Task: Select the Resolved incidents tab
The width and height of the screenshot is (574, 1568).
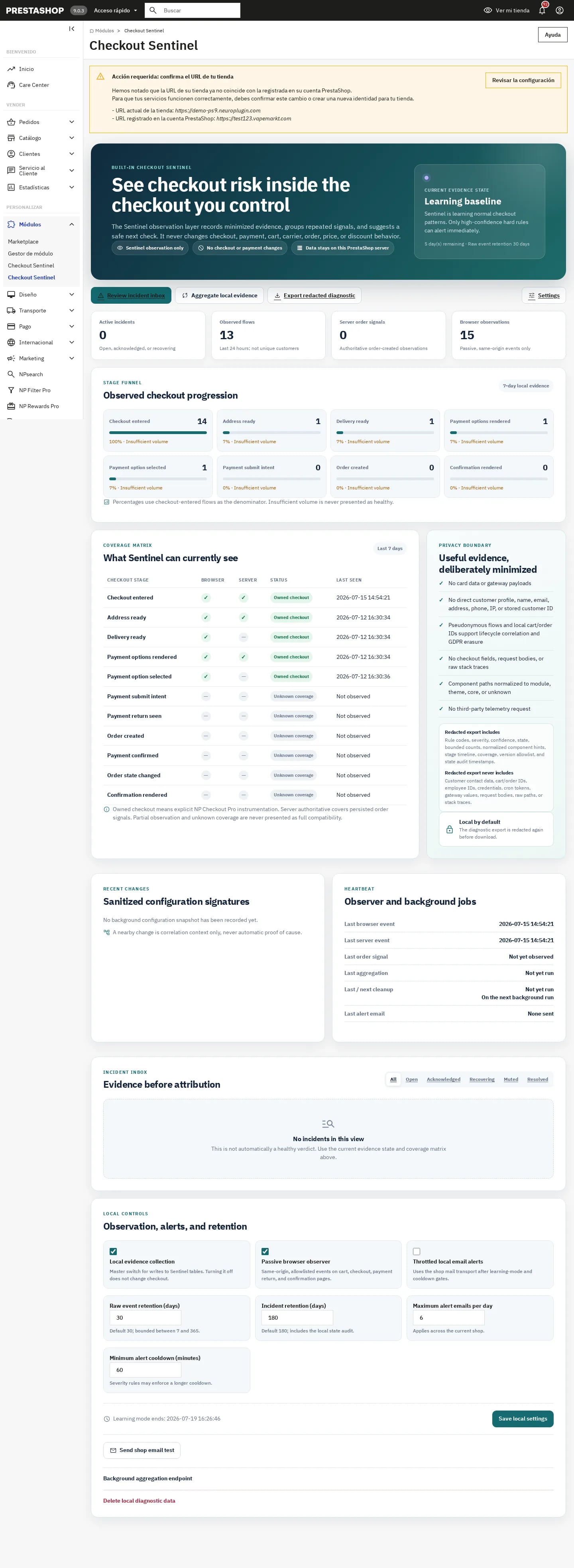Action: tap(537, 1079)
